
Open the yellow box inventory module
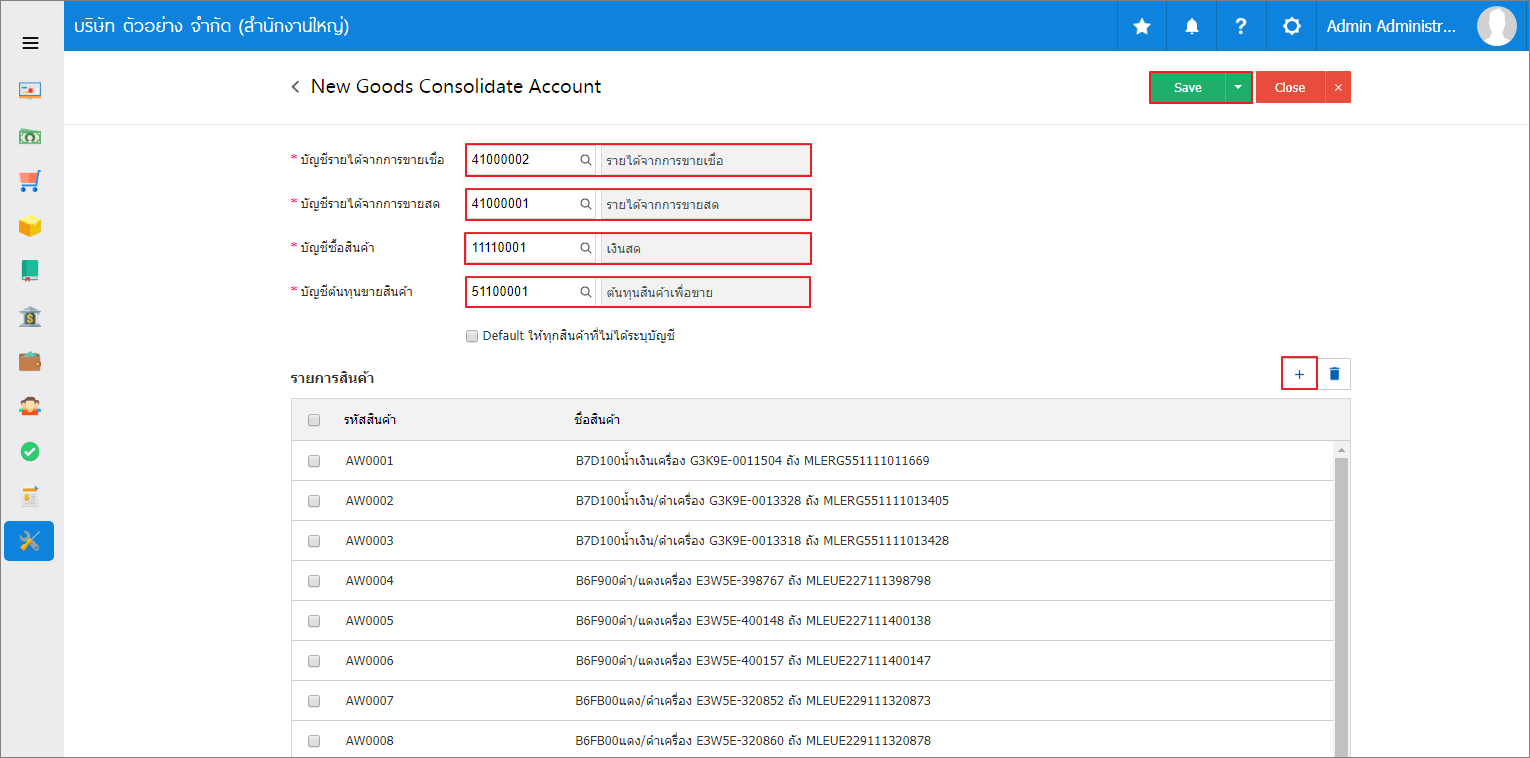coord(29,226)
